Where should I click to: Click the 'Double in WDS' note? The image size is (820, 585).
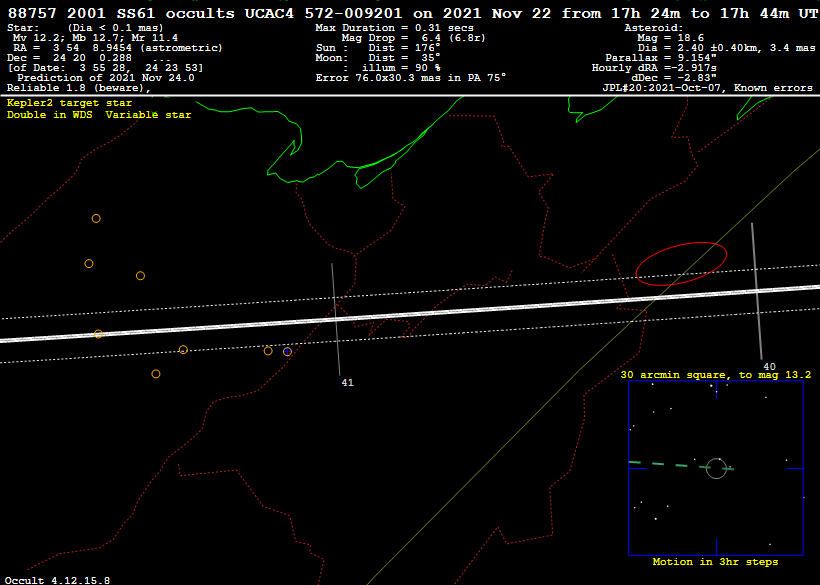50,114
